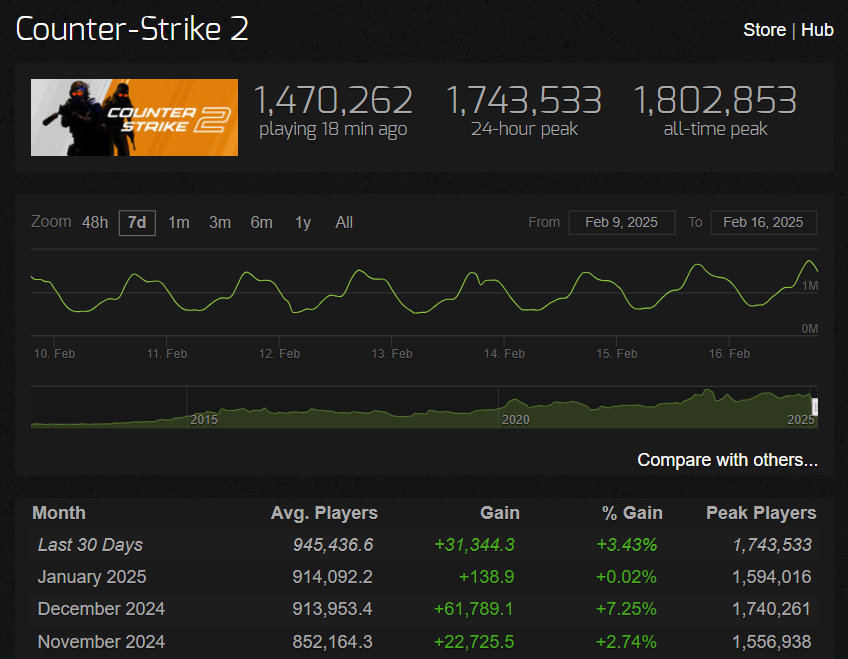Viewport: 848px width, 659px height.
Task: Click average players value 852,164.3
Action: click(332, 642)
